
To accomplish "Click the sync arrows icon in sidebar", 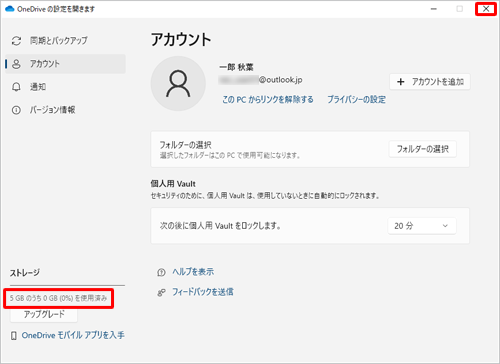I will click(x=16, y=41).
